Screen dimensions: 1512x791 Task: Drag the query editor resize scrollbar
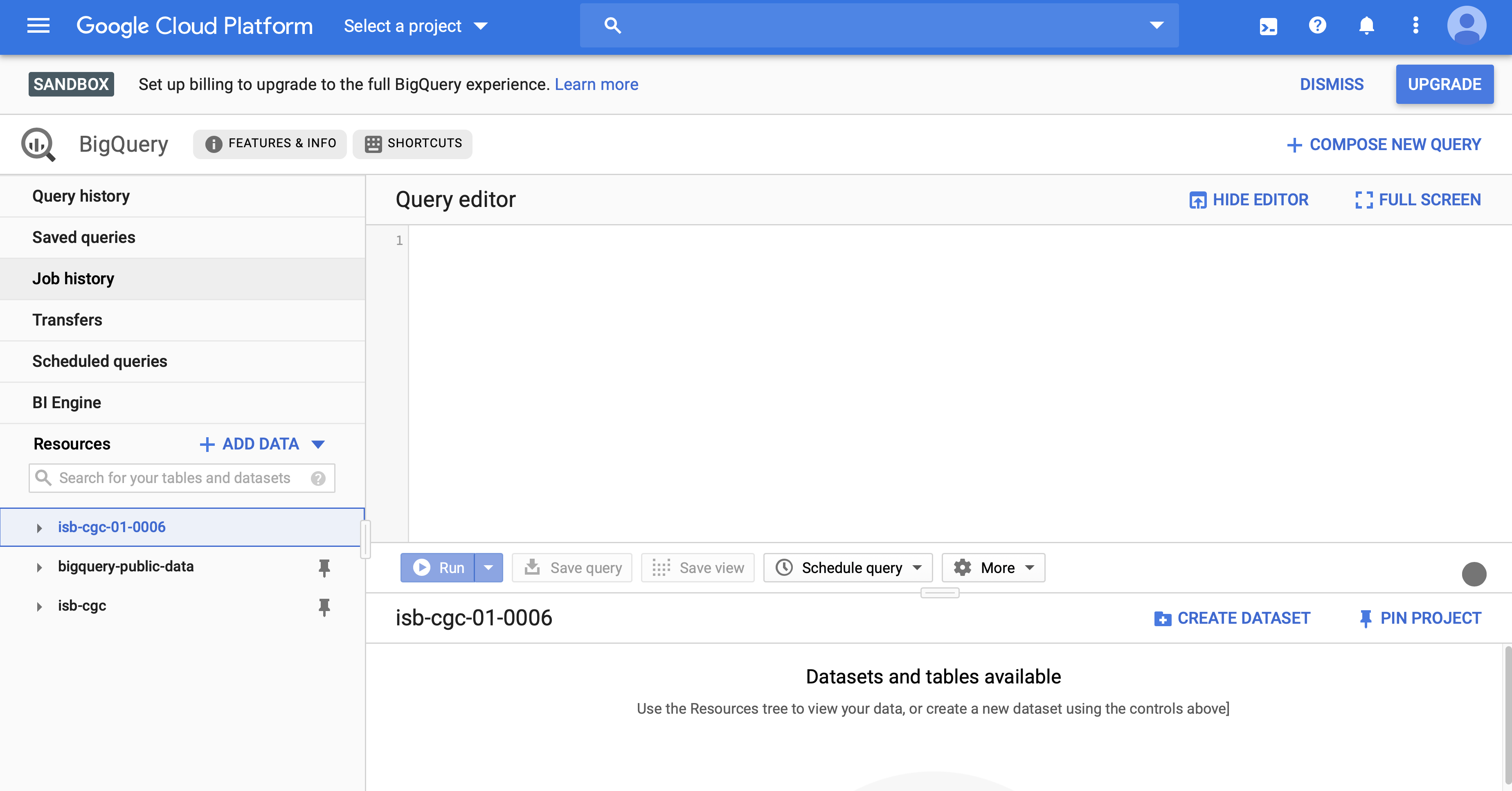click(x=940, y=592)
